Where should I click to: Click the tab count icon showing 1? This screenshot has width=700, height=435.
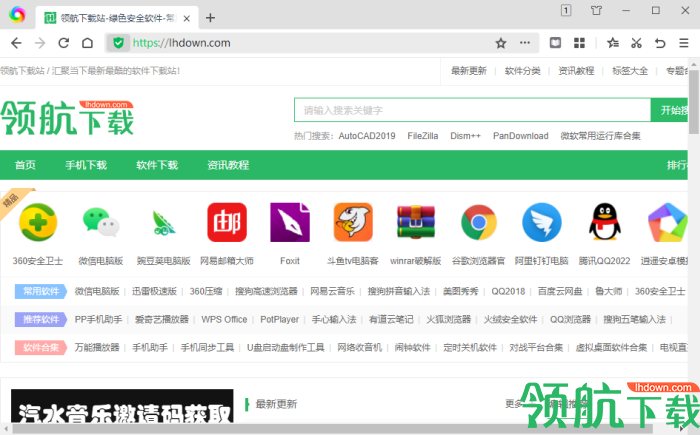coord(566,10)
